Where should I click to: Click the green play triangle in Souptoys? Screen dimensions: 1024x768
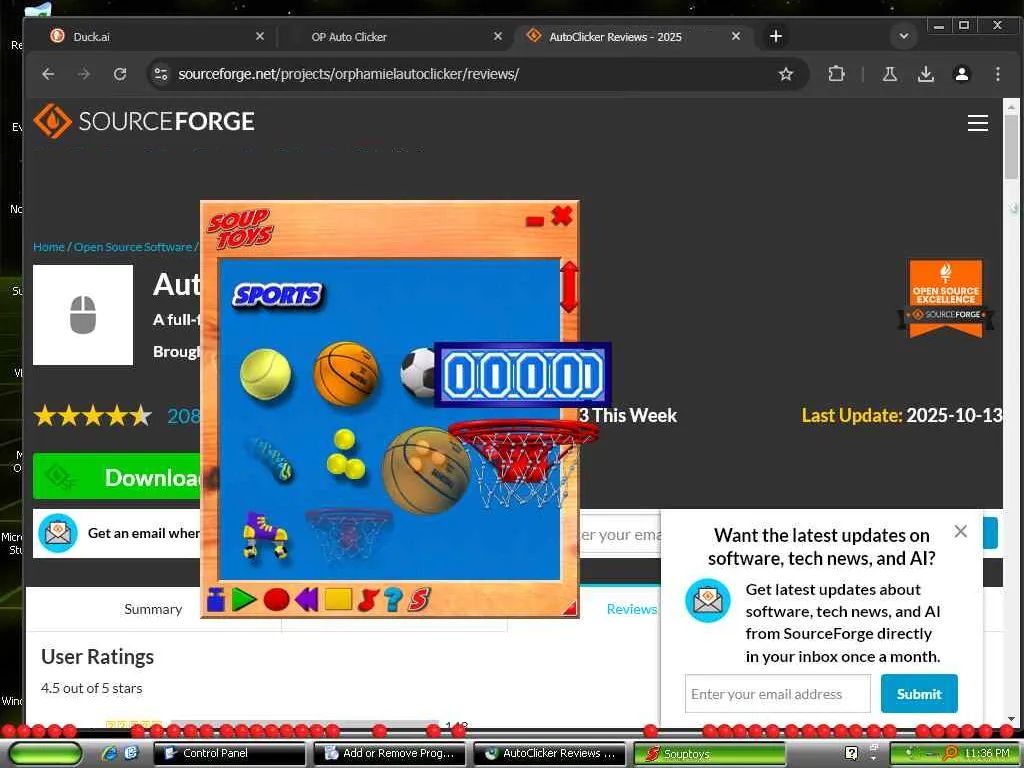tap(244, 599)
